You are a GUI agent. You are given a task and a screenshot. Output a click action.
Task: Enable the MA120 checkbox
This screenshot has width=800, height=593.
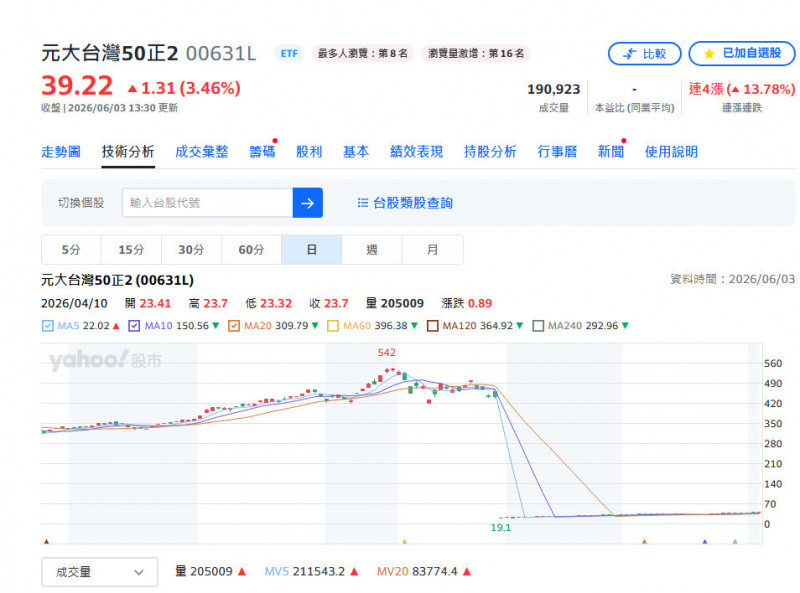[432, 326]
